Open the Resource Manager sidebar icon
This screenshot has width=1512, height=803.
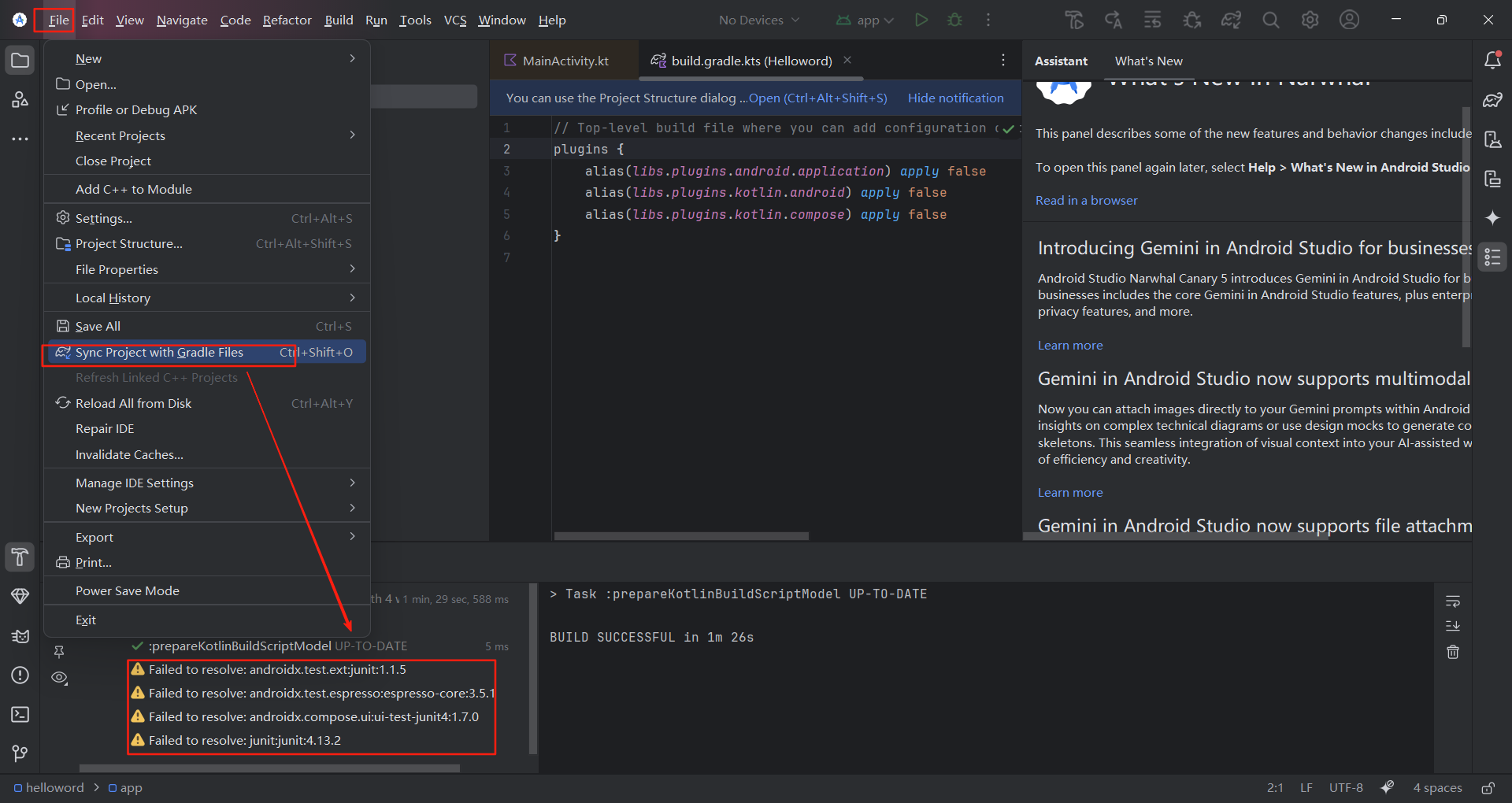[x=20, y=100]
